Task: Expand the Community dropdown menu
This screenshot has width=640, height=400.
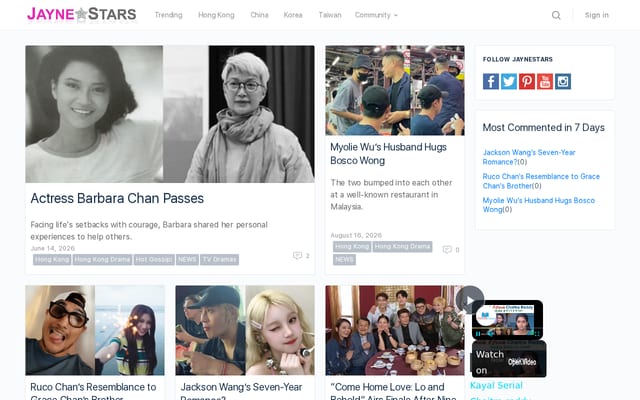Action: (x=376, y=15)
